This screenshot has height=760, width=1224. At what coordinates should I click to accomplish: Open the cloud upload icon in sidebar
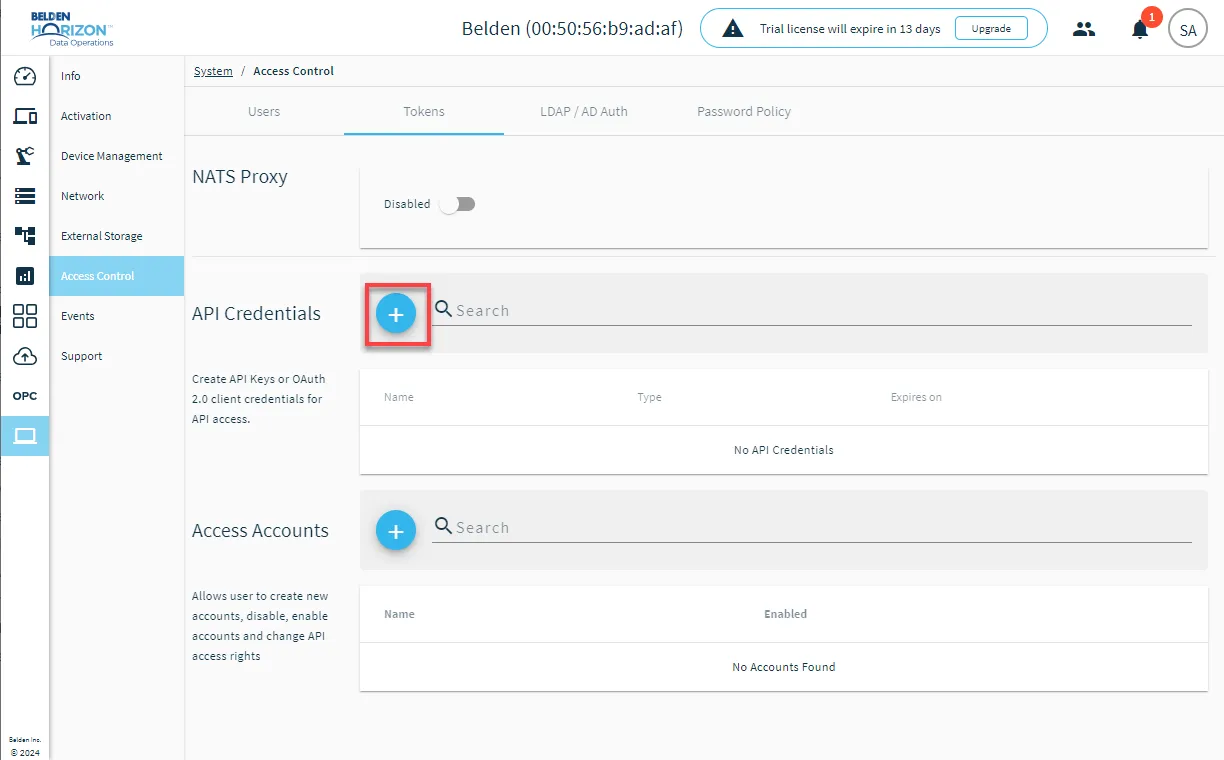[25, 356]
